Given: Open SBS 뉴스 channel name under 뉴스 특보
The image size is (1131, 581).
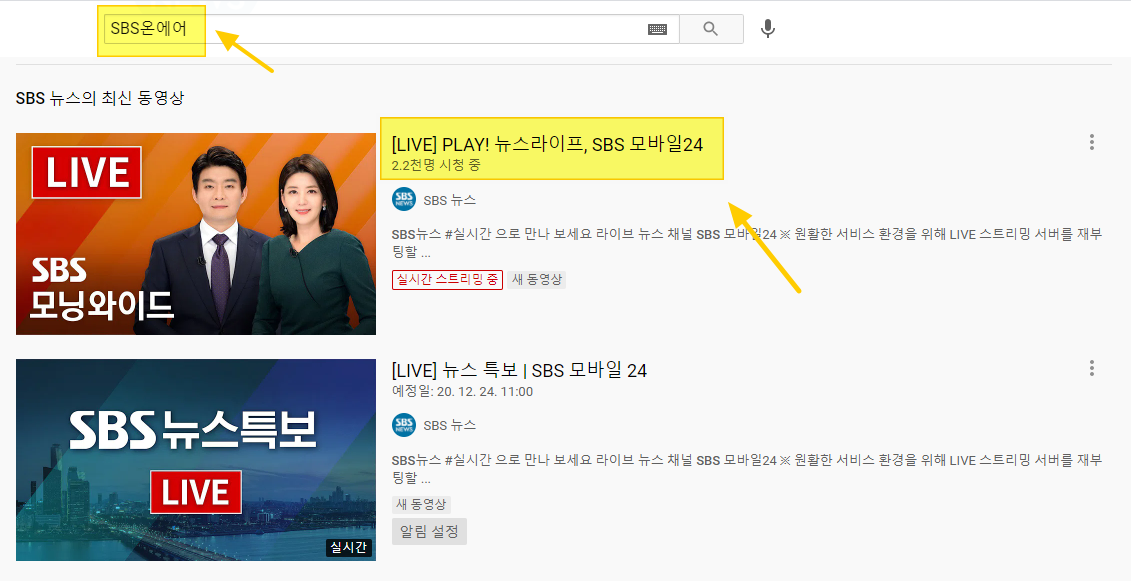Looking at the screenshot, I should (449, 425).
